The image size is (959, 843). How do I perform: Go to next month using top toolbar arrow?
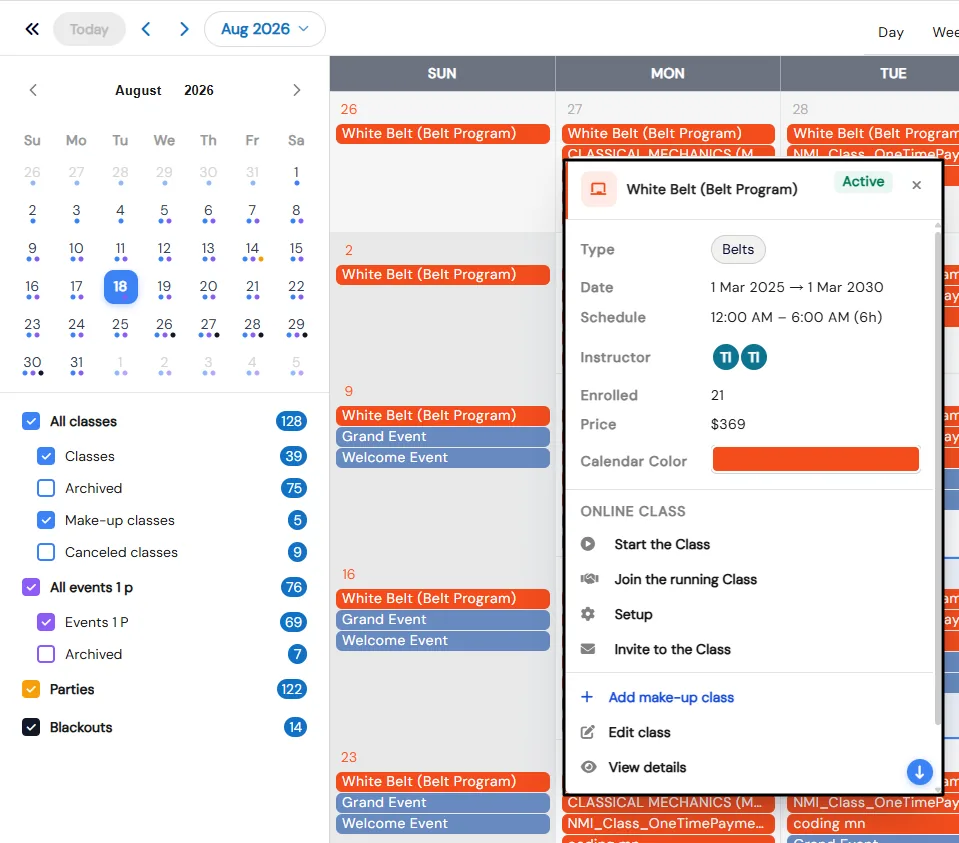point(184,29)
